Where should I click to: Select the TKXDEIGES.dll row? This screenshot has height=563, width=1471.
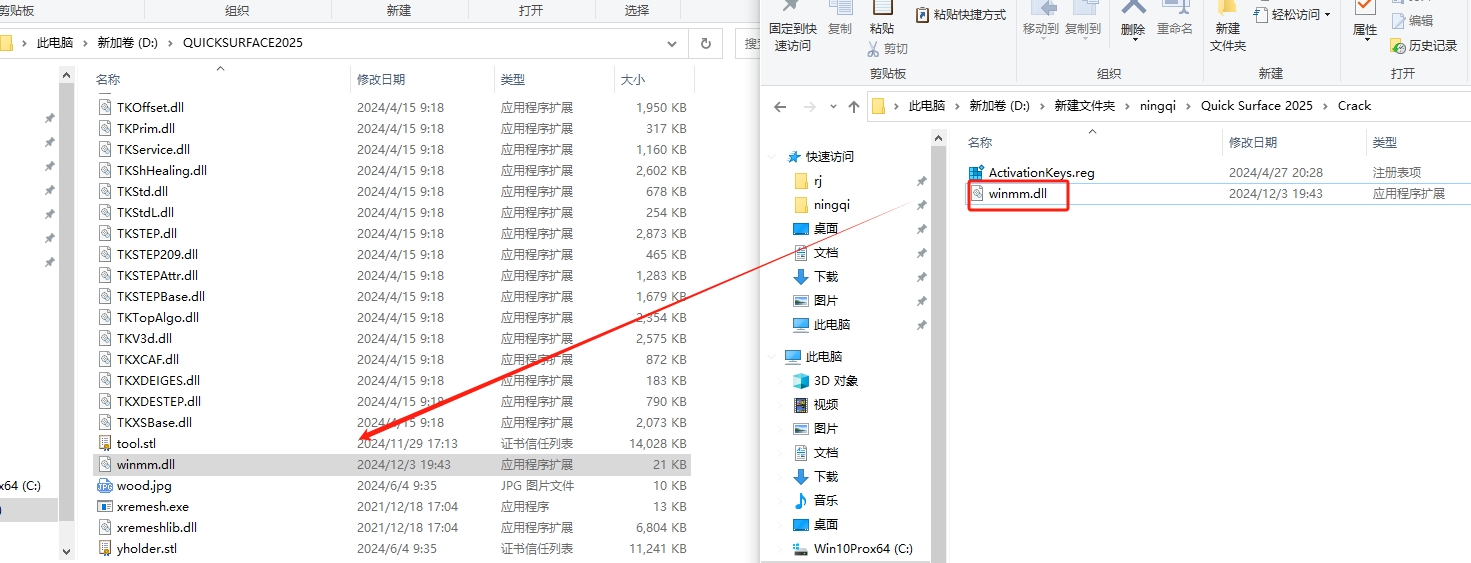(392, 380)
